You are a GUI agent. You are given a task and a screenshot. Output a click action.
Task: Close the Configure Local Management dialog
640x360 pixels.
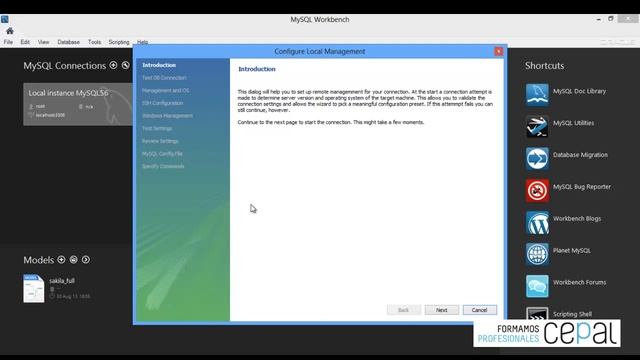(498, 51)
